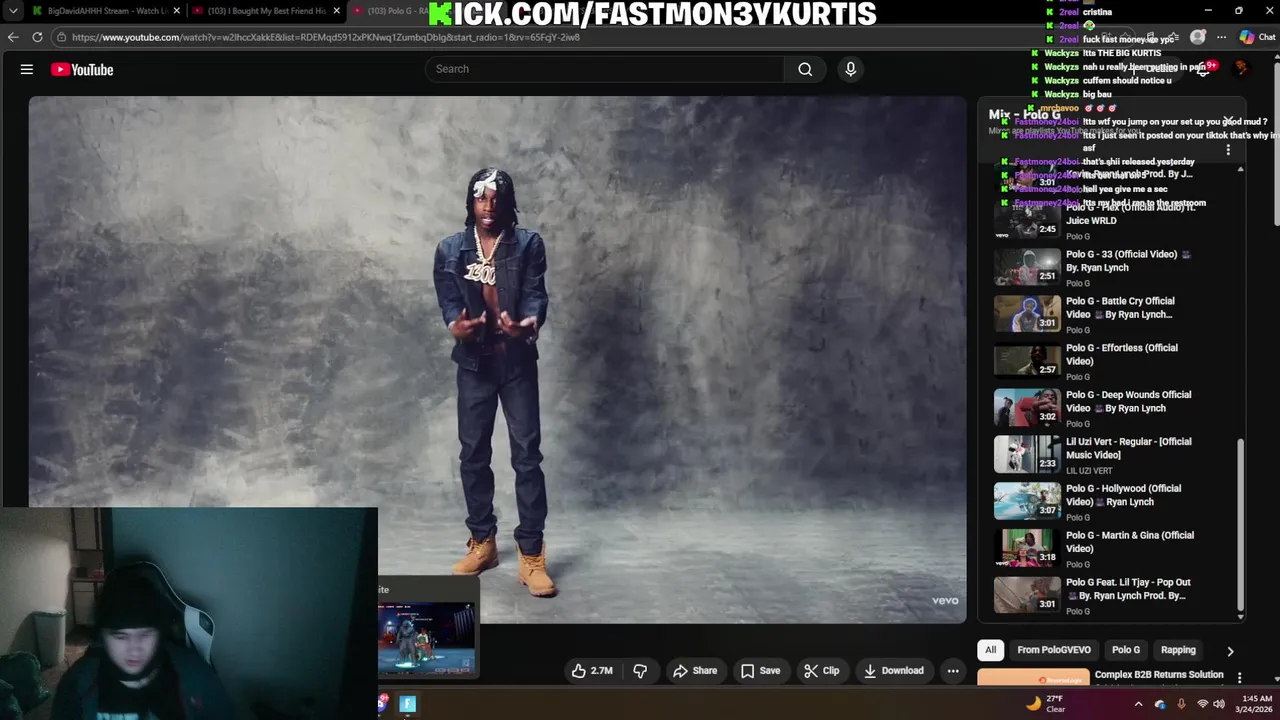The image size is (1280, 720).
Task: Click the magnifier search button
Action: coord(805,69)
